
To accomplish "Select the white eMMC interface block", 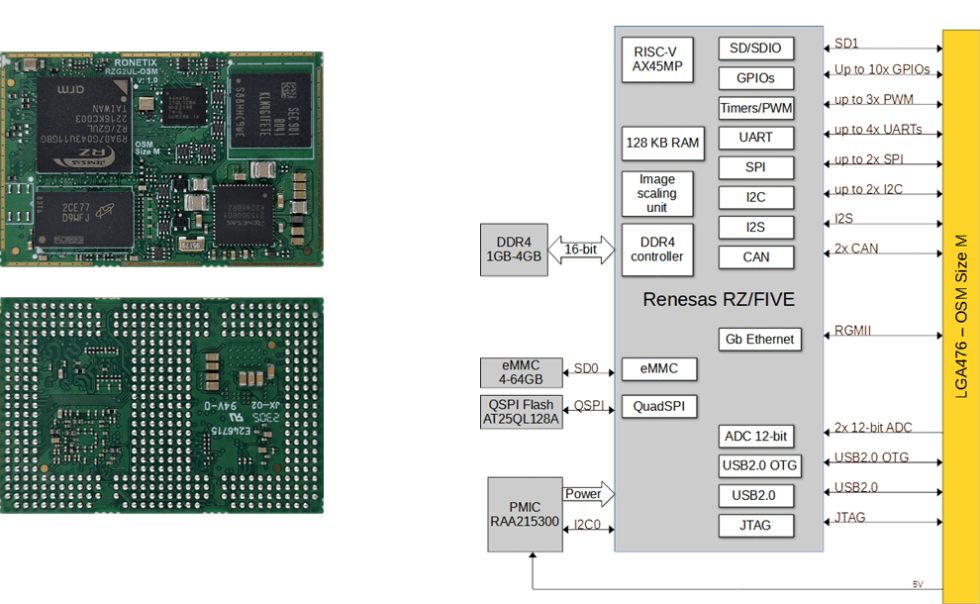I will 659,369.
